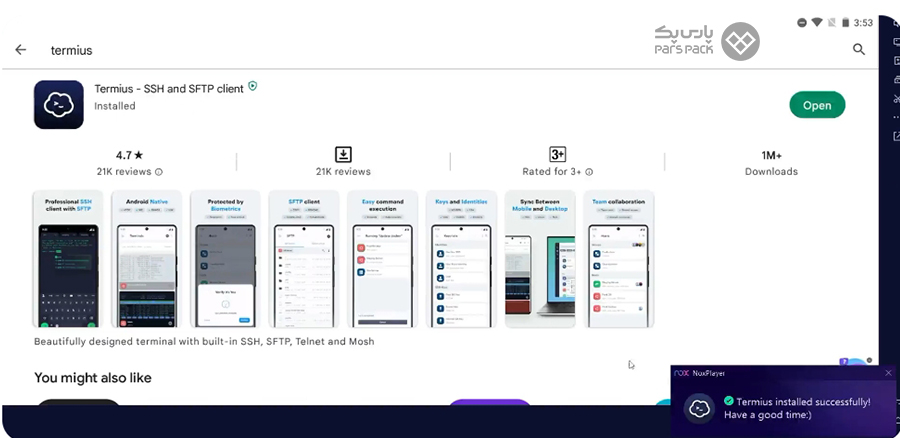Image resolution: width=900 pixels, height=438 pixels.
Task: Click the termius search query field
Action: [72, 51]
